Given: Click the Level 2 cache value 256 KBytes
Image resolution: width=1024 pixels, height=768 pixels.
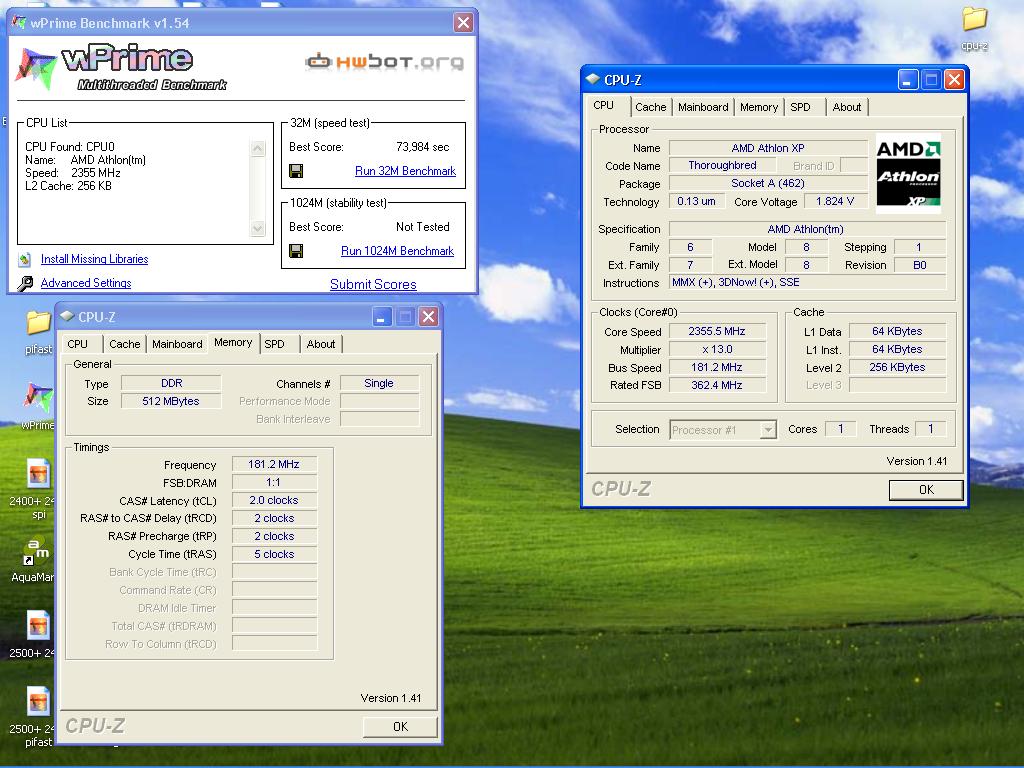Looking at the screenshot, I should click(x=897, y=368).
